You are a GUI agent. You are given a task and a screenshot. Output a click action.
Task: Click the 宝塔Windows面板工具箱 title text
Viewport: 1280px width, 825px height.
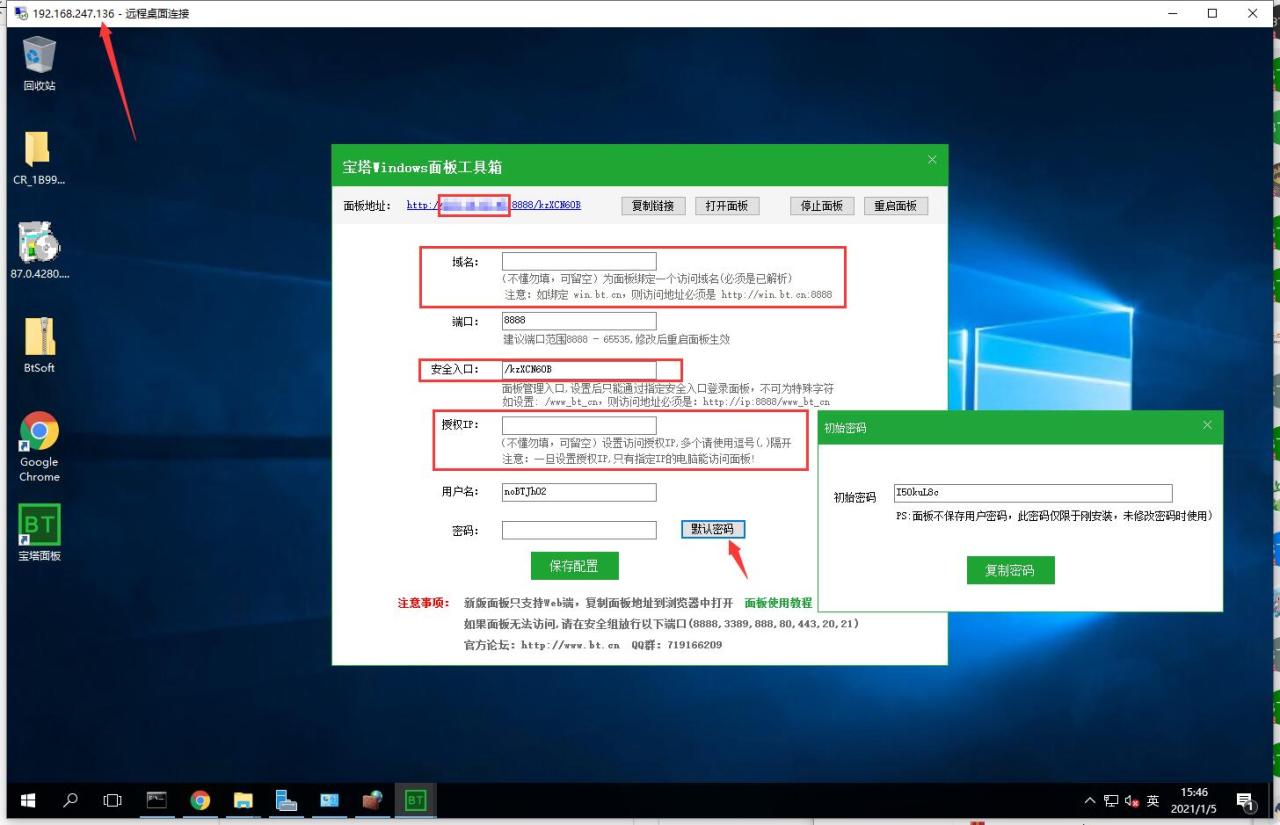(x=422, y=167)
